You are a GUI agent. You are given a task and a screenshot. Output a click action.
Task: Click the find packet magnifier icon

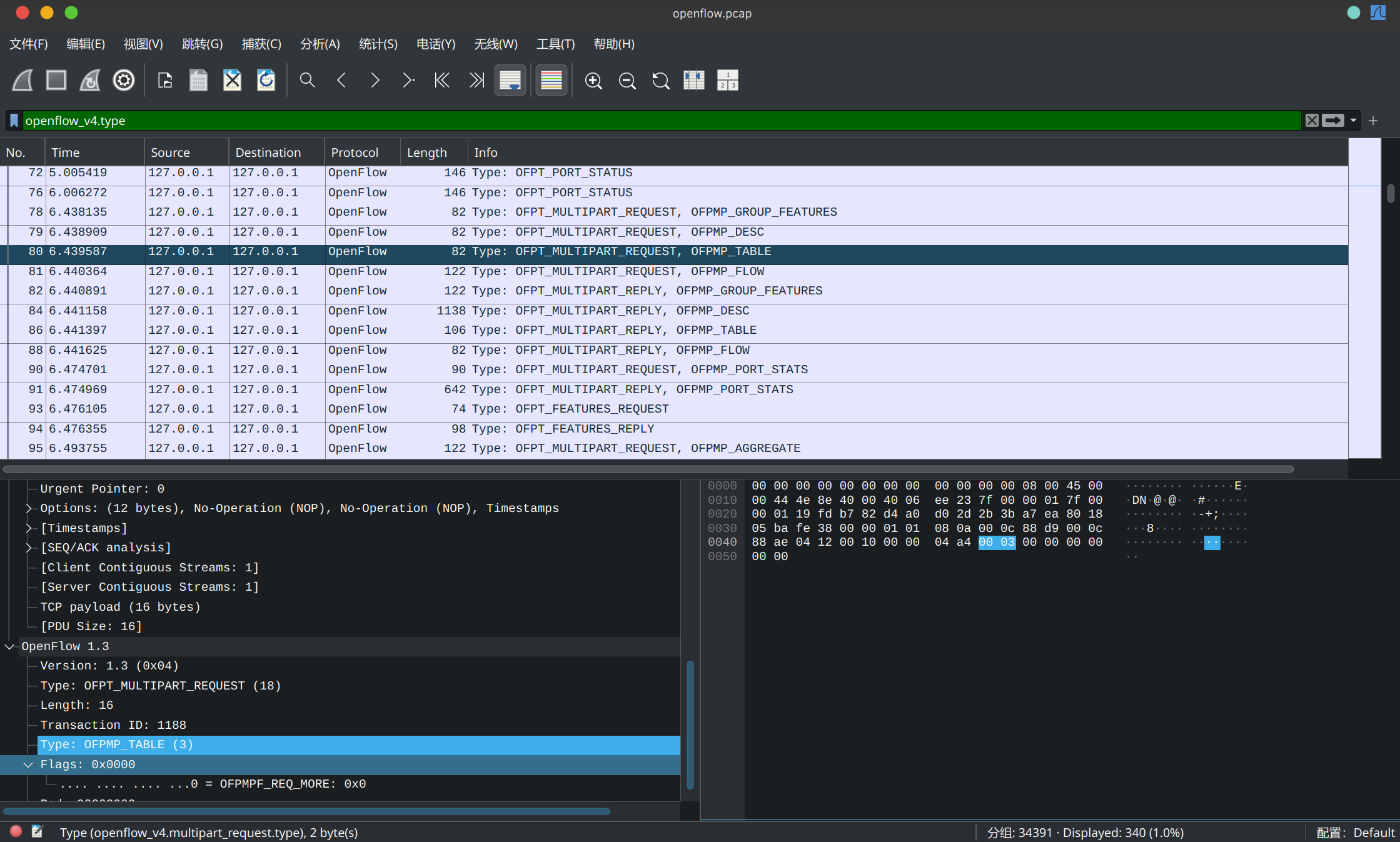coord(307,80)
